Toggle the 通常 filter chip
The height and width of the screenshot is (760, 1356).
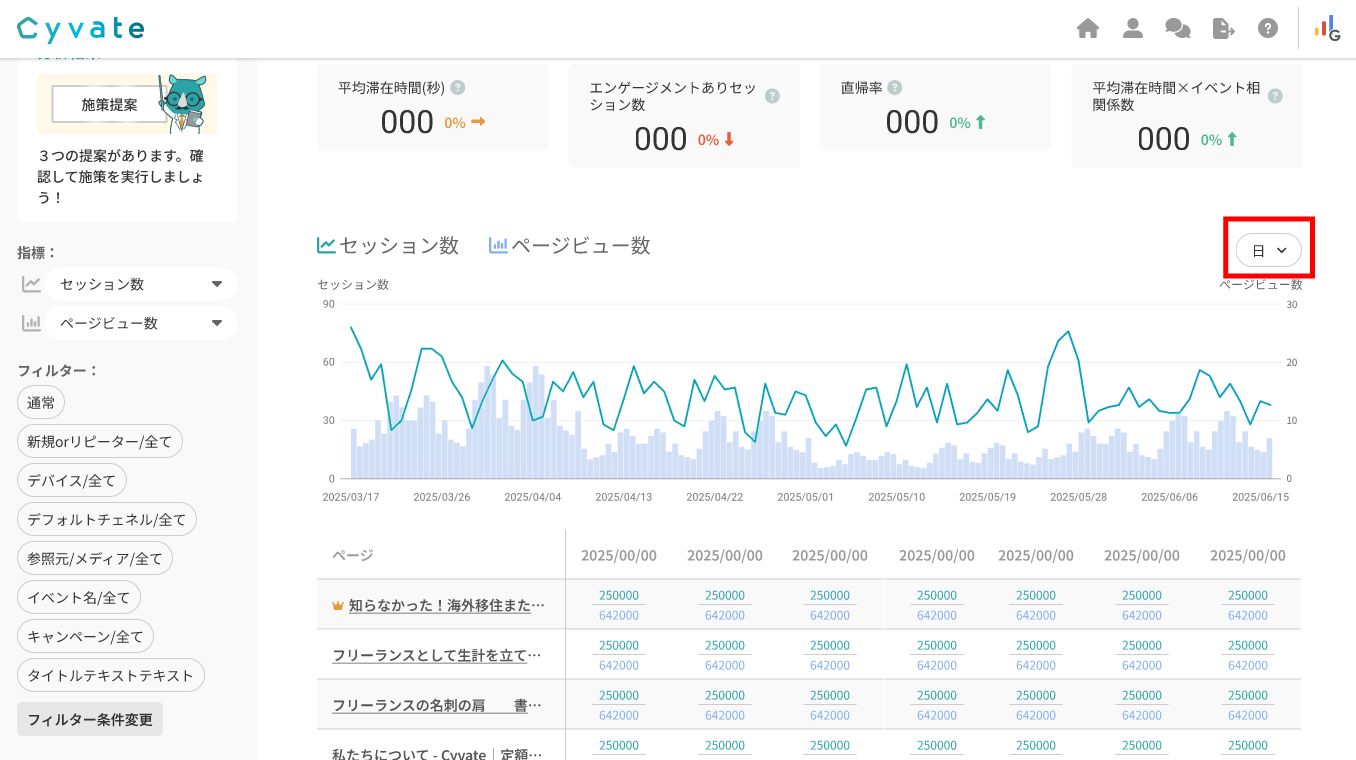pyautogui.click(x=41, y=403)
